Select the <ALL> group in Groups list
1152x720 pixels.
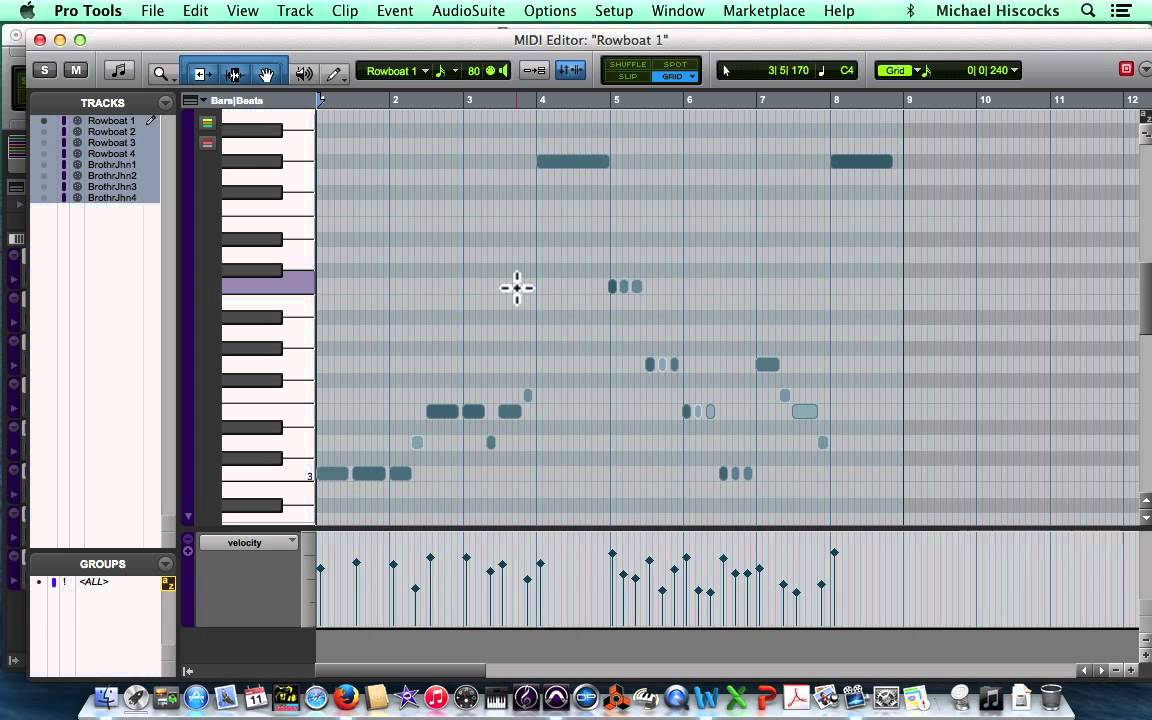94,582
